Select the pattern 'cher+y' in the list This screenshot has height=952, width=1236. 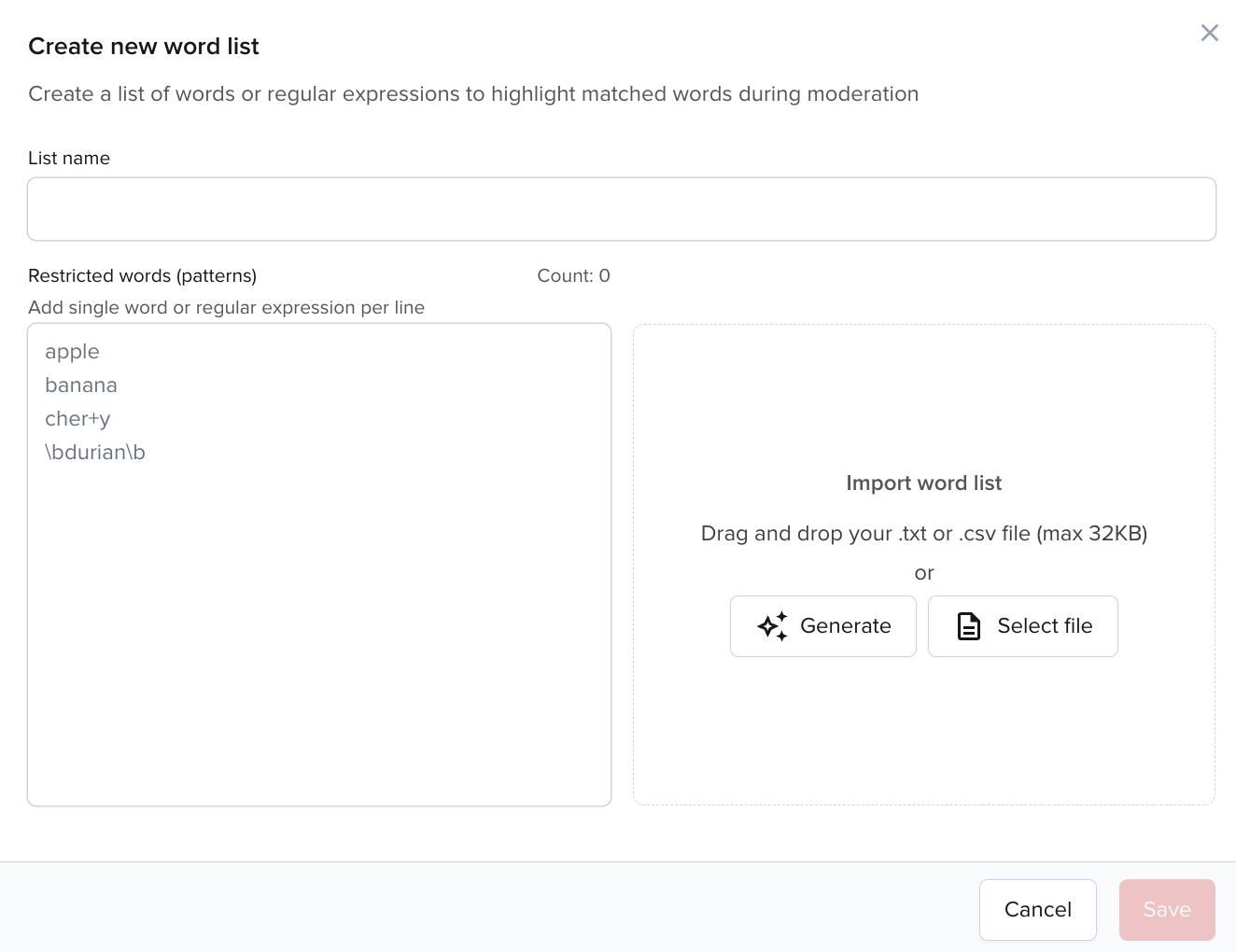click(x=77, y=419)
